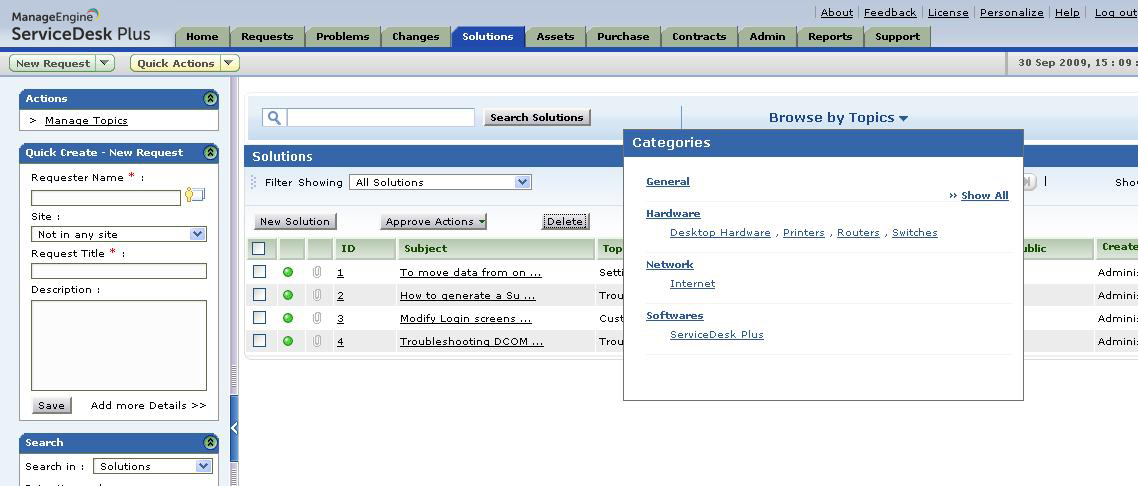
Task: Tick the select-all checkbox in table header
Action: (x=259, y=249)
